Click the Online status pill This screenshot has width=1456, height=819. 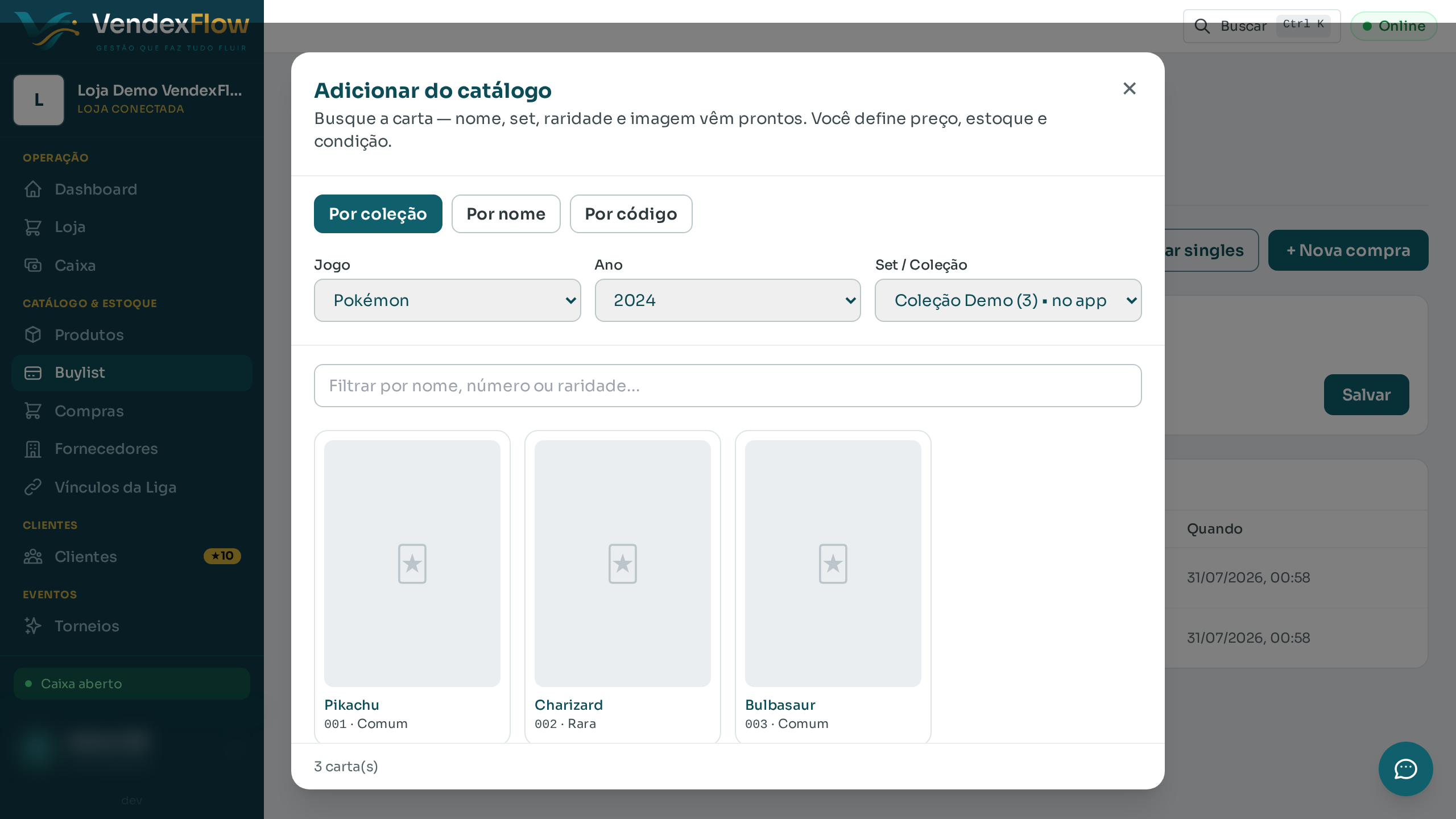[x=1394, y=26]
